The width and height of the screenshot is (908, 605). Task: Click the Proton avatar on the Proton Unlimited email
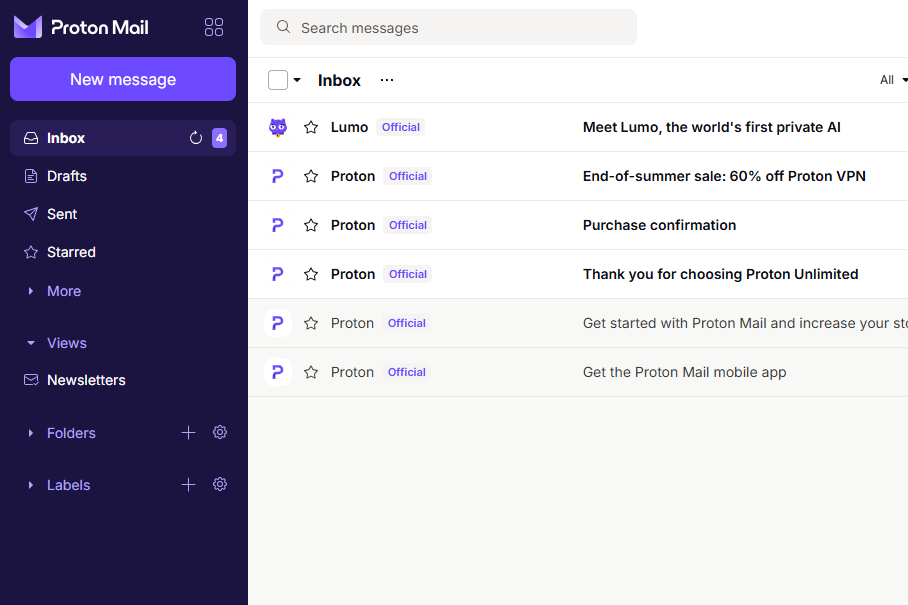[x=278, y=274]
